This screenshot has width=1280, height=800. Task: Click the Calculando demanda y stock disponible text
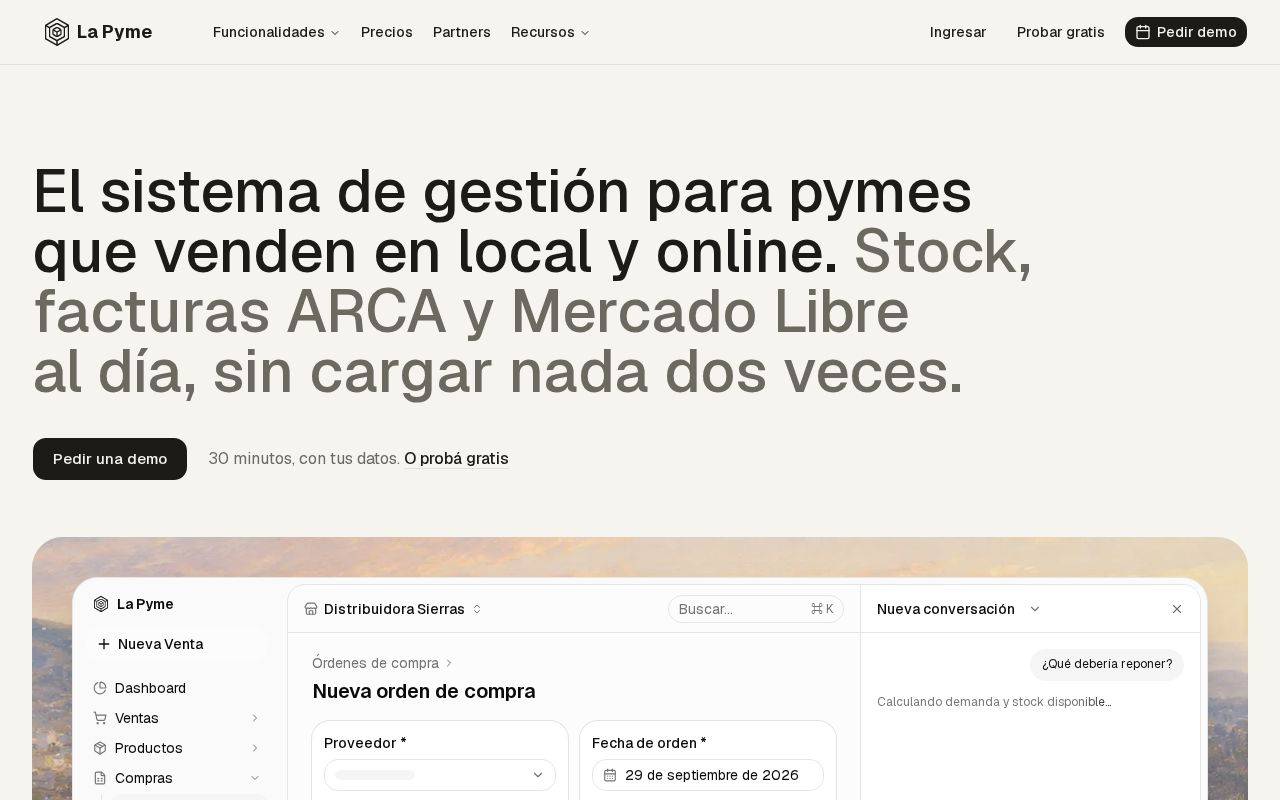pos(994,702)
